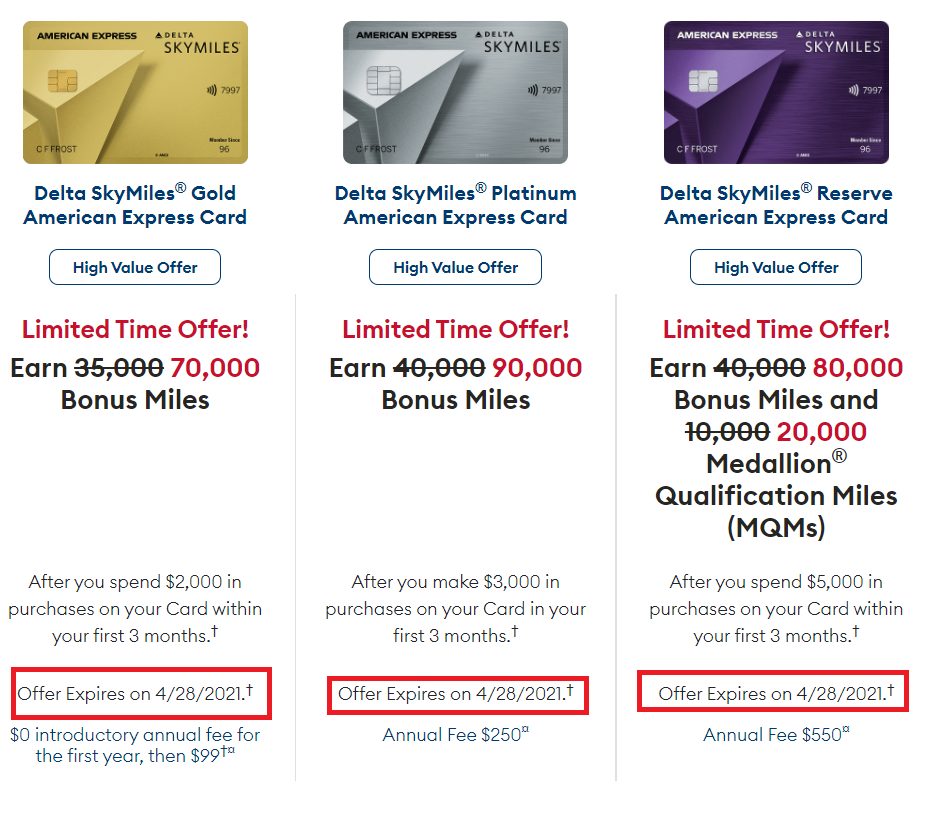The image size is (932, 828).
Task: Click the High Value Offer button under Reserve card
Action: (x=776, y=267)
